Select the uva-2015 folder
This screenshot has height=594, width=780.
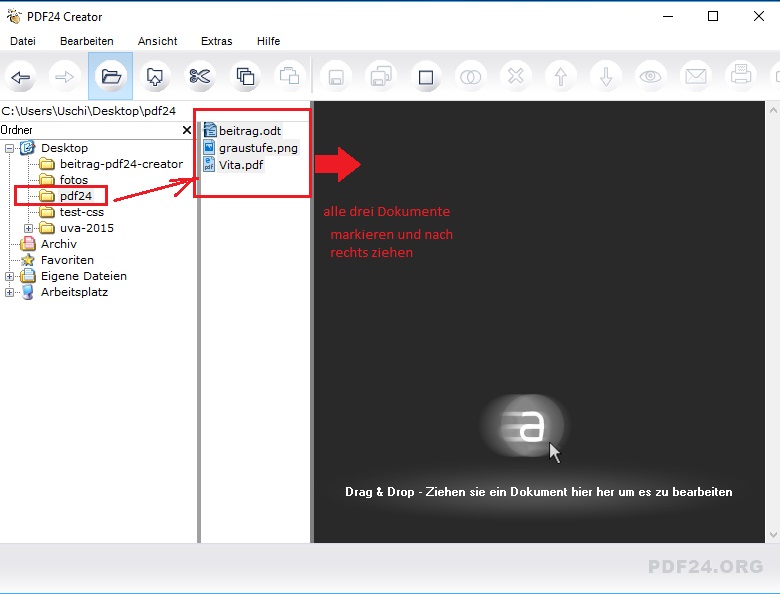87,228
